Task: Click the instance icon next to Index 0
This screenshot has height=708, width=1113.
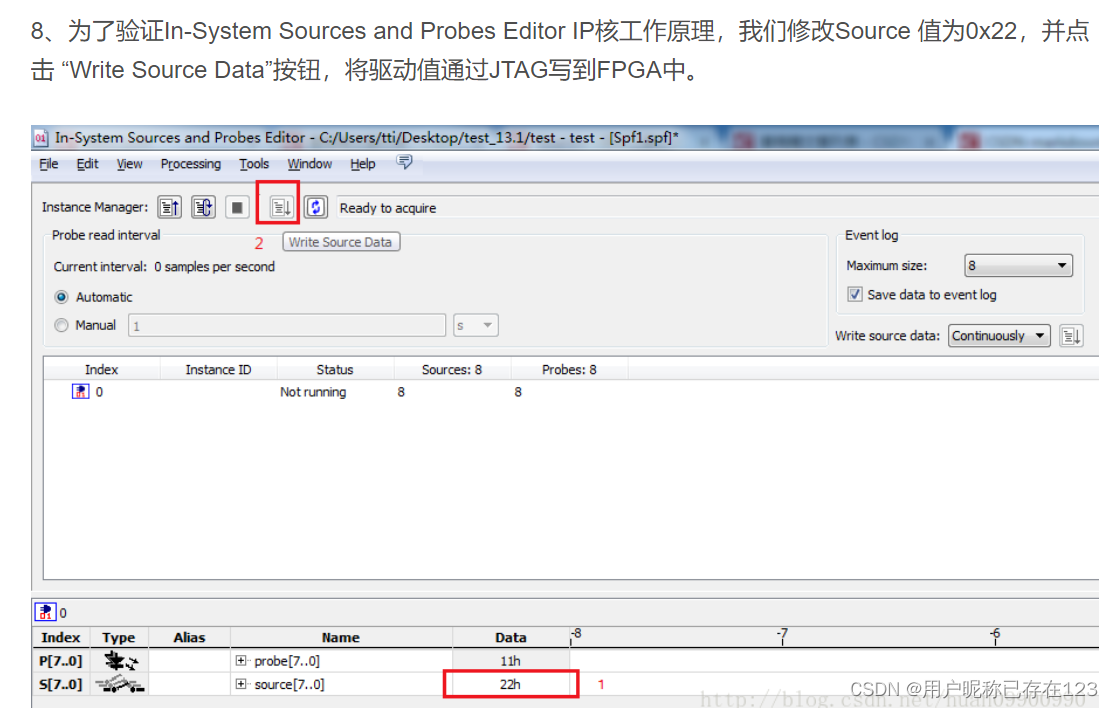Action: click(80, 391)
